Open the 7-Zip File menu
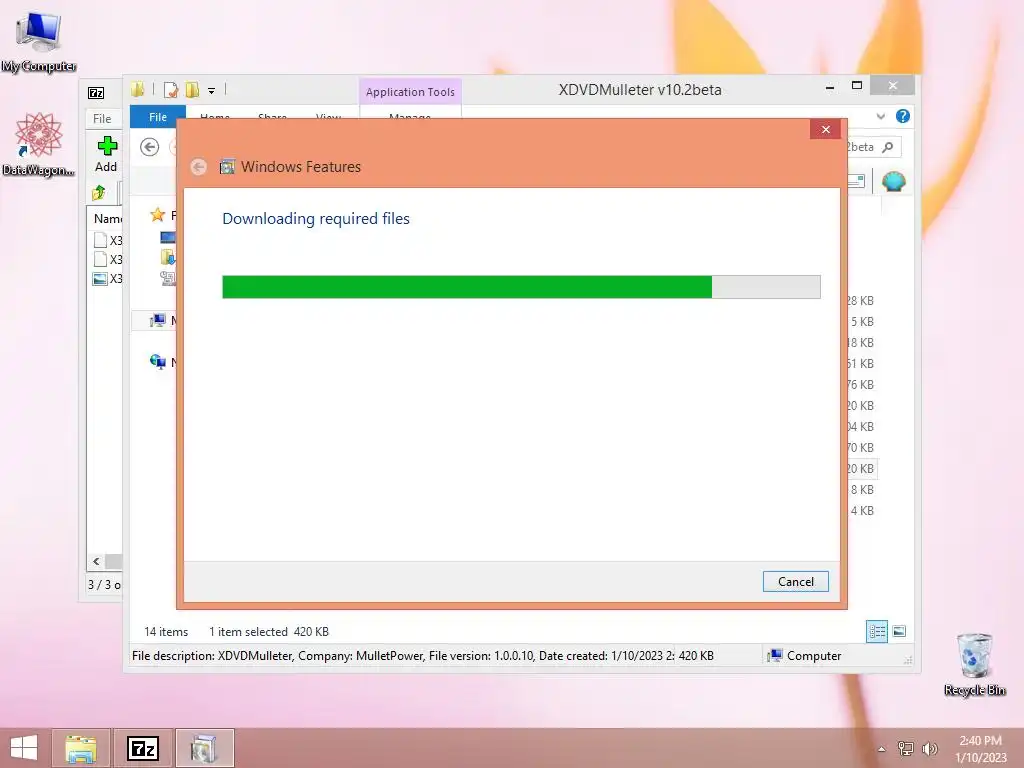 pos(102,119)
